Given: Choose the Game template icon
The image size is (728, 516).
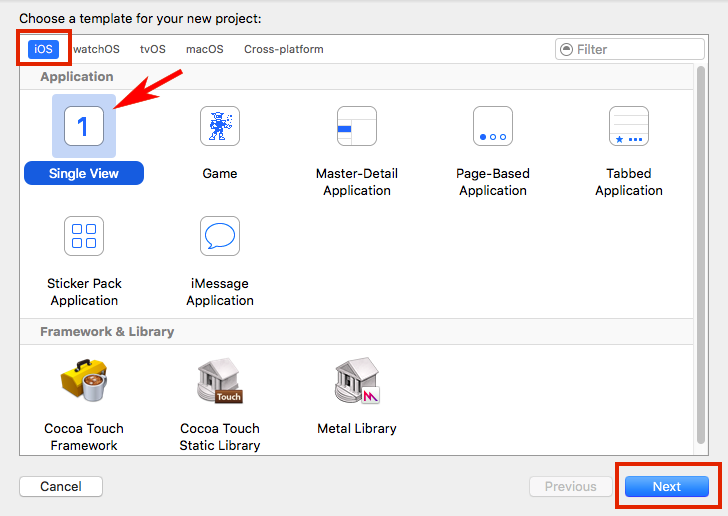Looking at the screenshot, I should (x=220, y=126).
